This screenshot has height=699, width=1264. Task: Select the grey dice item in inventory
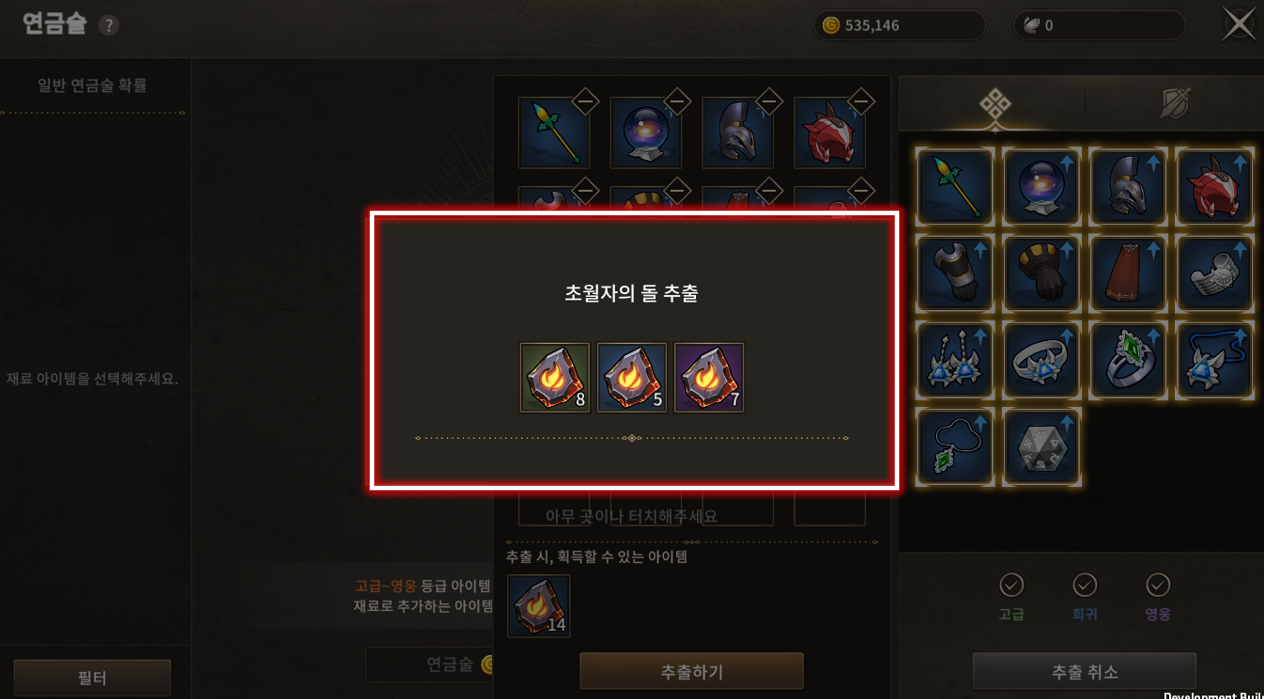(1041, 447)
